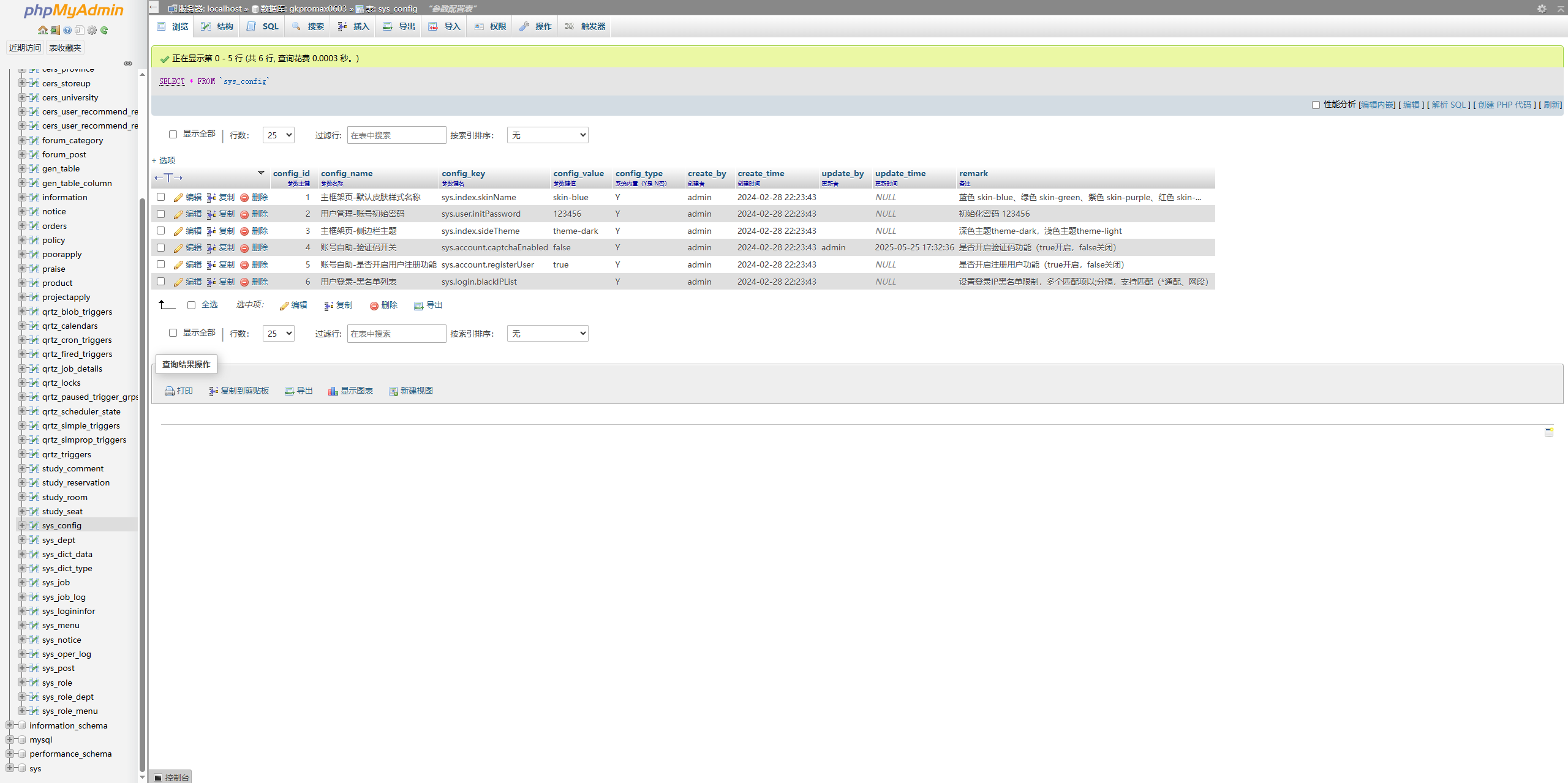
Task: Expand the information_schema database node
Action: click(10, 725)
